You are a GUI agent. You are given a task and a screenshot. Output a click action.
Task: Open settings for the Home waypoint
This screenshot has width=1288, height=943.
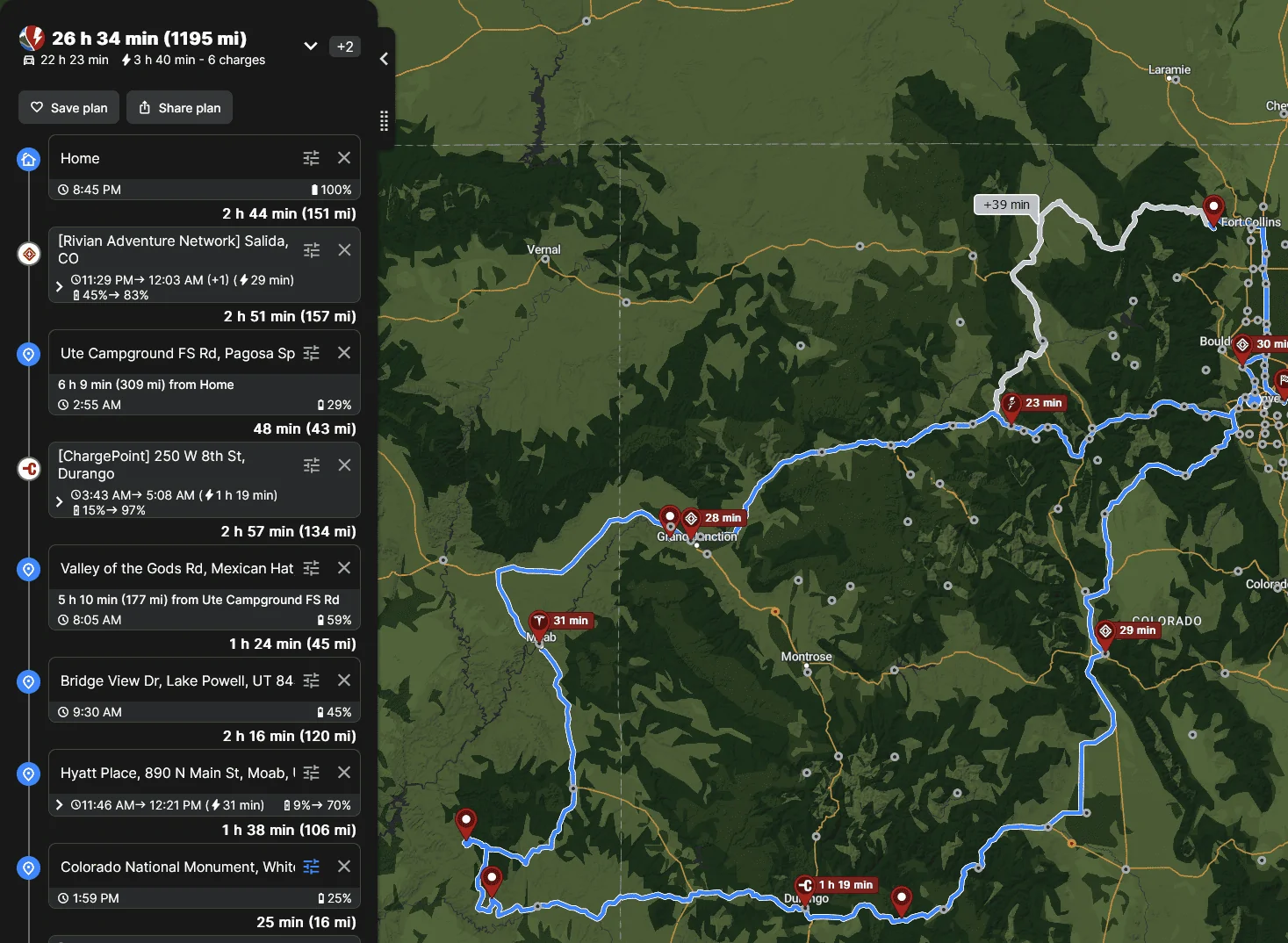(x=312, y=158)
